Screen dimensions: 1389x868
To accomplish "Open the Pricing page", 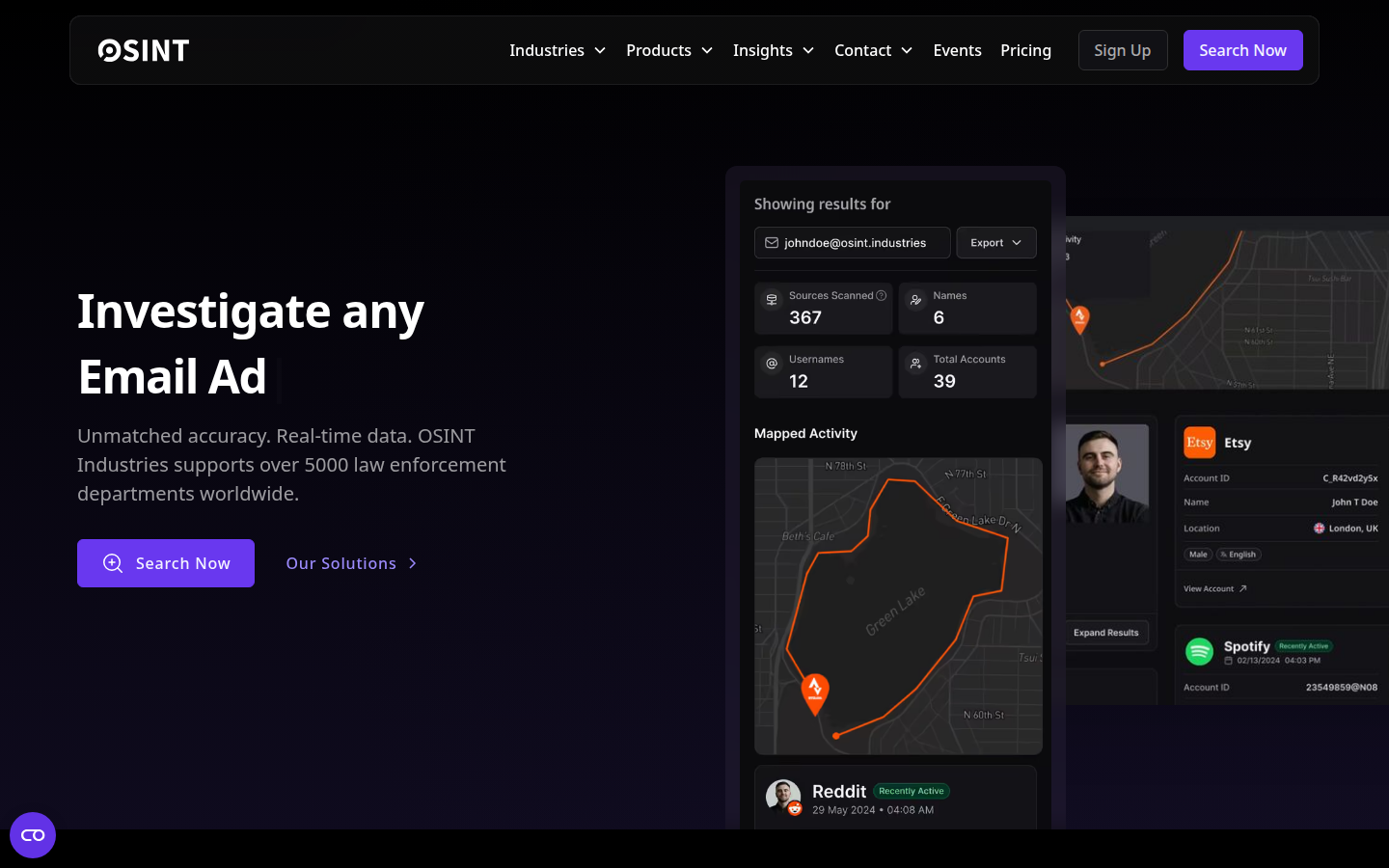I will coord(1025,50).
